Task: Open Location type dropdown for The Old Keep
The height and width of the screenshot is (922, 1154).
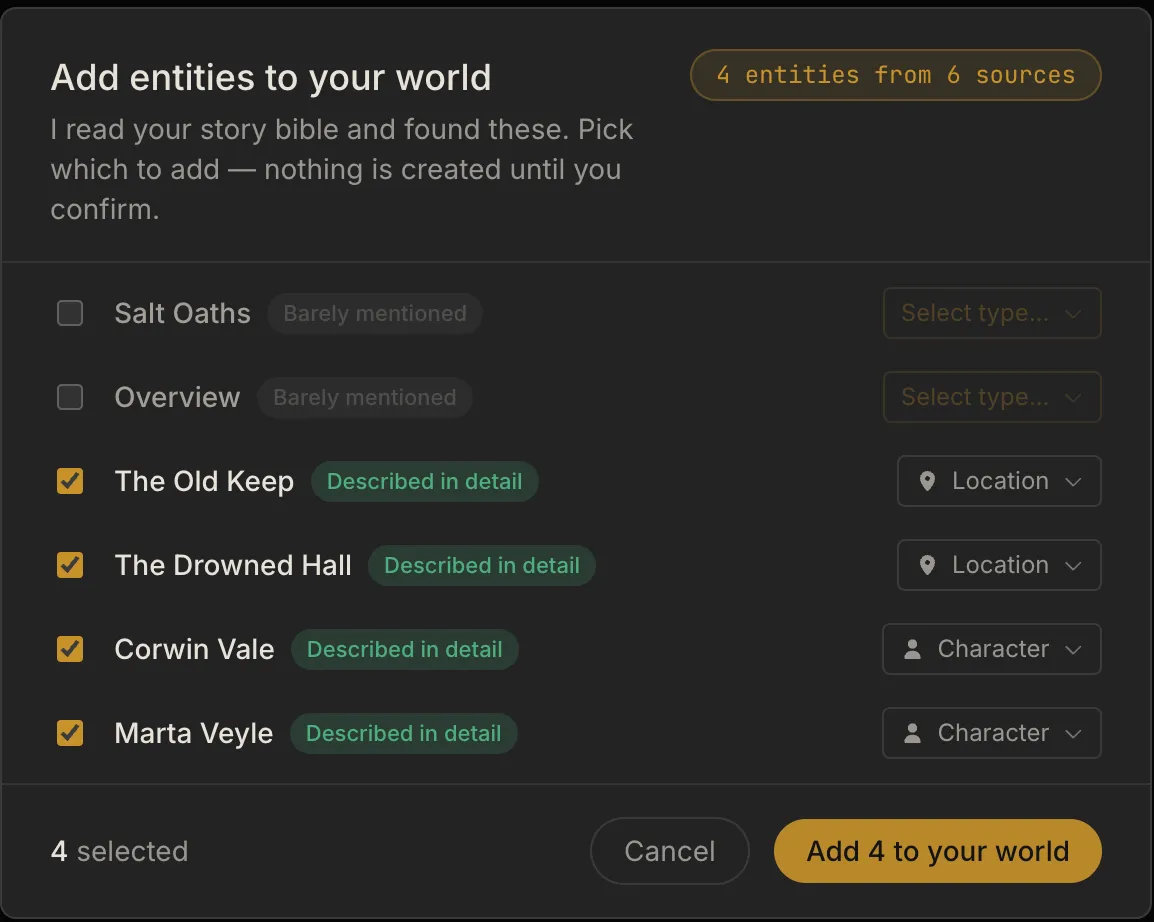Action: click(x=999, y=481)
